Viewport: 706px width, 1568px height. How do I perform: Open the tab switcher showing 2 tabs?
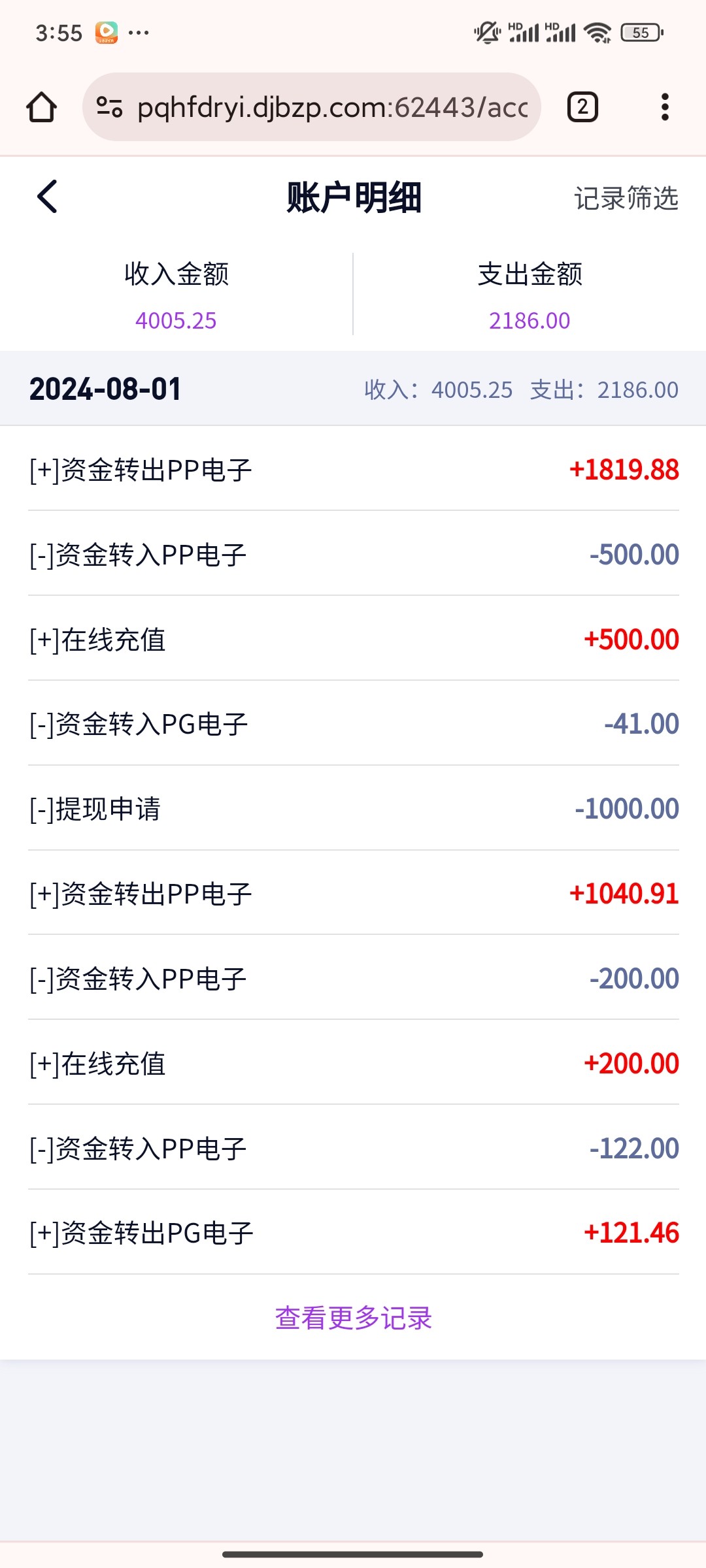pyautogui.click(x=582, y=107)
